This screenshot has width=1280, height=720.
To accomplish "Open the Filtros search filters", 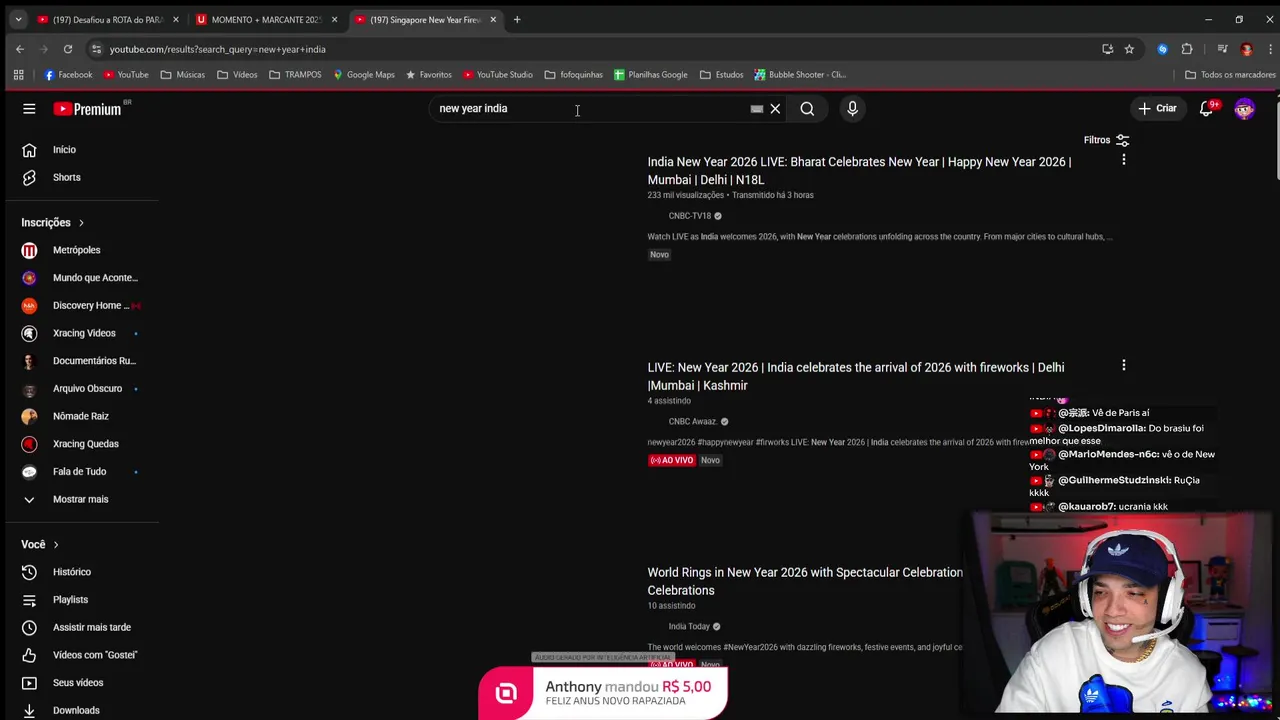I will click(x=1106, y=140).
